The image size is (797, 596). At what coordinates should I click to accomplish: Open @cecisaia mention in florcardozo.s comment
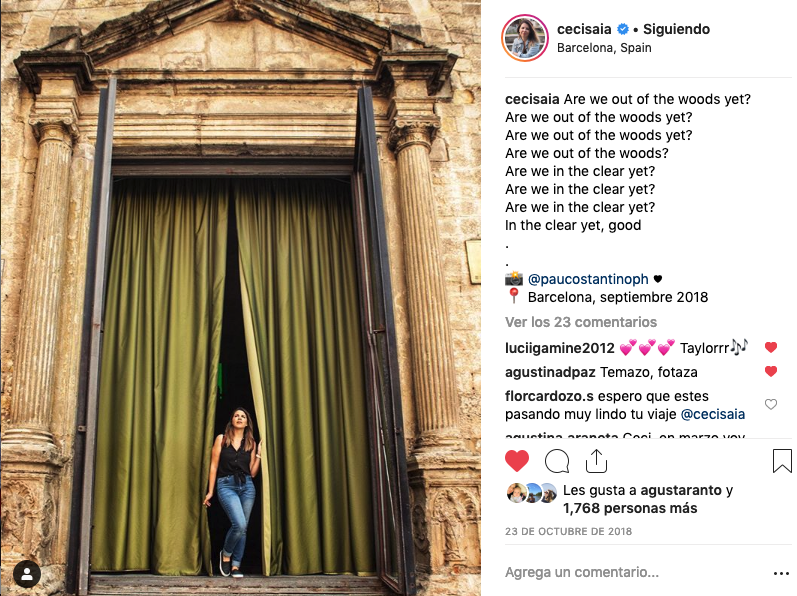713,414
